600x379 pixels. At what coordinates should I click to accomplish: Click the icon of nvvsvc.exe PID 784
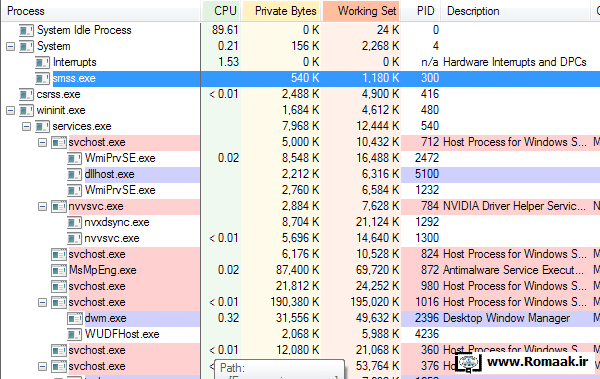[59, 207]
